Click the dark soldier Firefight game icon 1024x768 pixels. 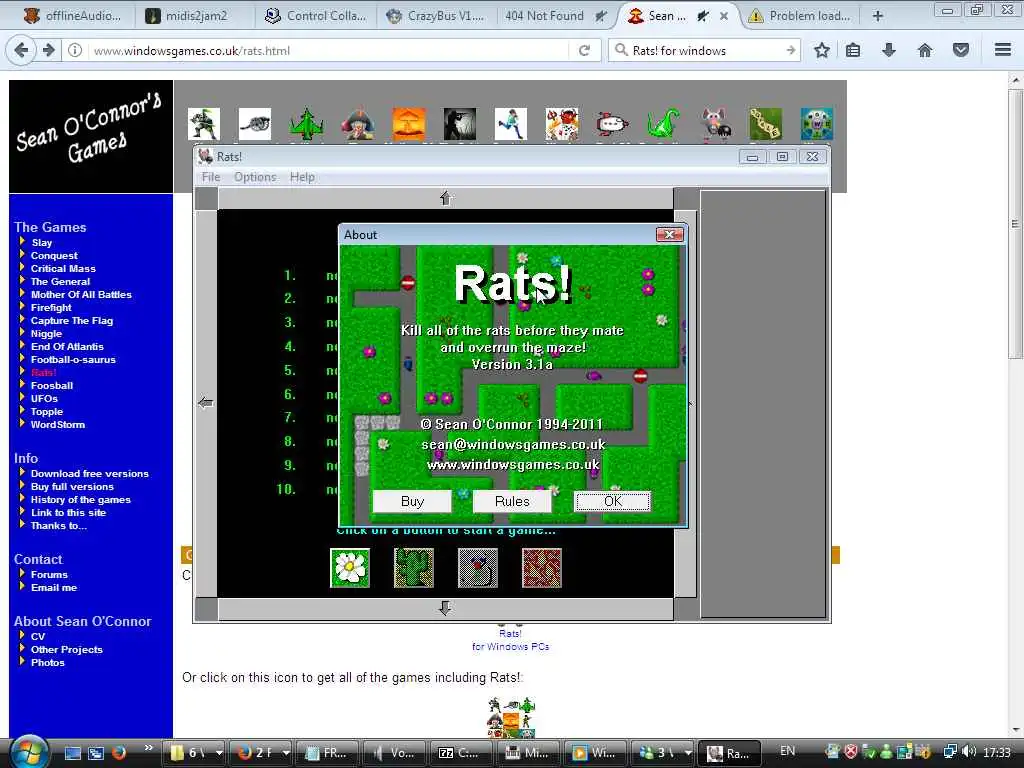point(460,124)
